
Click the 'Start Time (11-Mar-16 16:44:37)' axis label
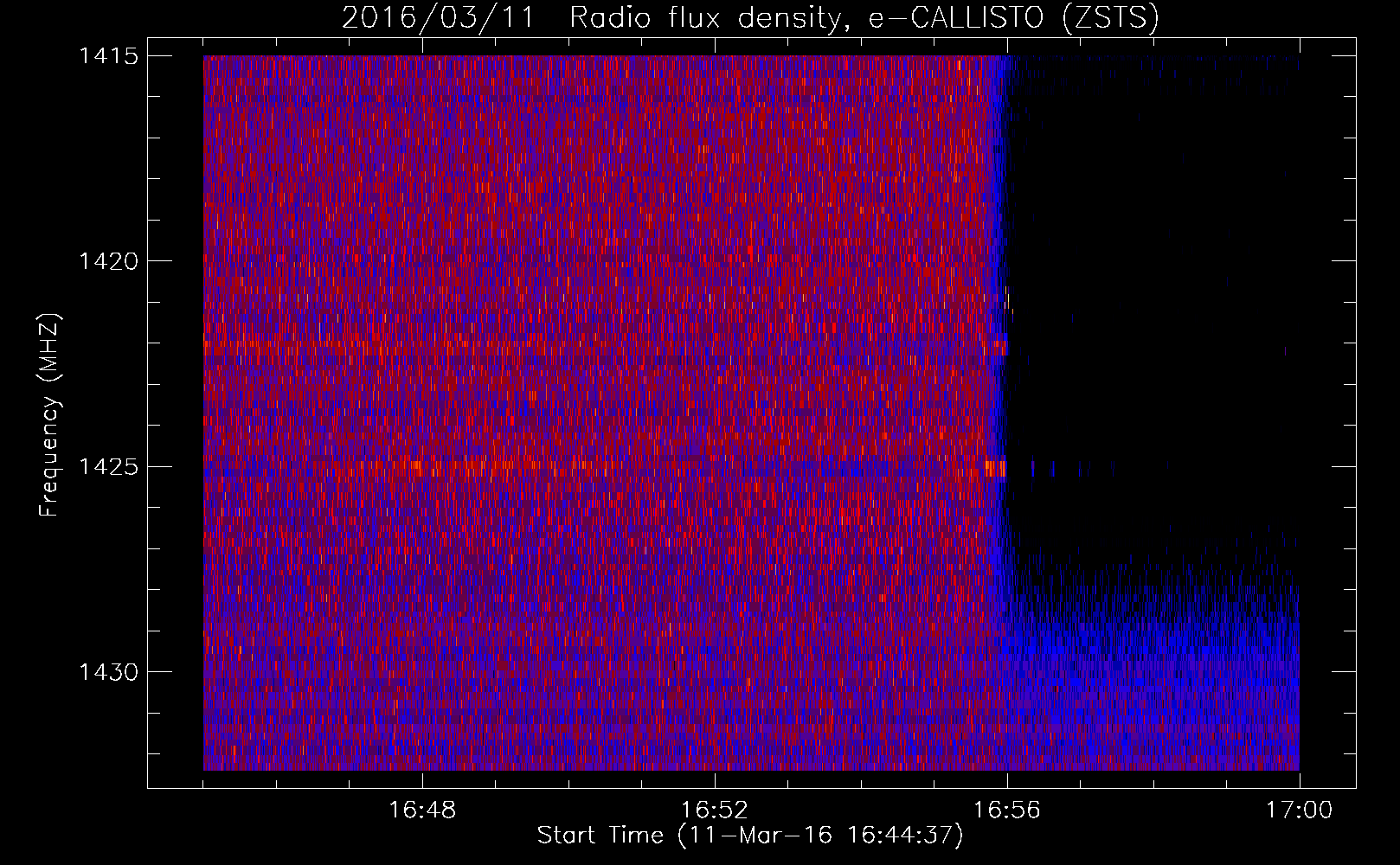click(x=750, y=836)
